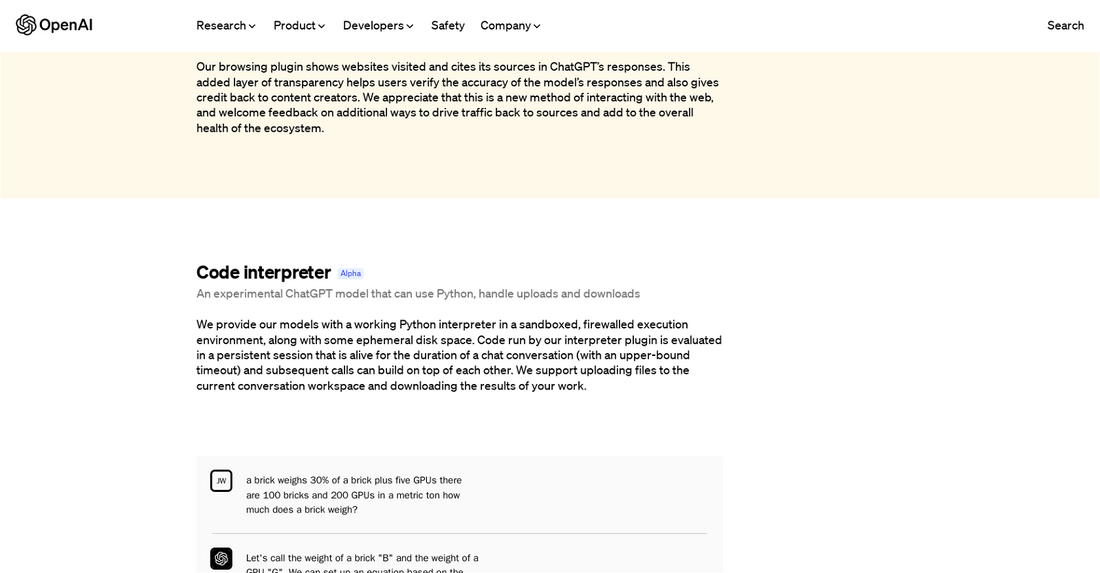
Task: Click the assistant's reply starting "Let's call"
Action: pyautogui.click(x=362, y=558)
